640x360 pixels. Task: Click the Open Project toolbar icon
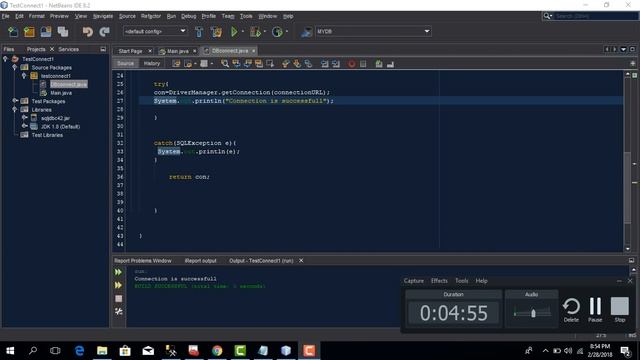click(x=46, y=32)
